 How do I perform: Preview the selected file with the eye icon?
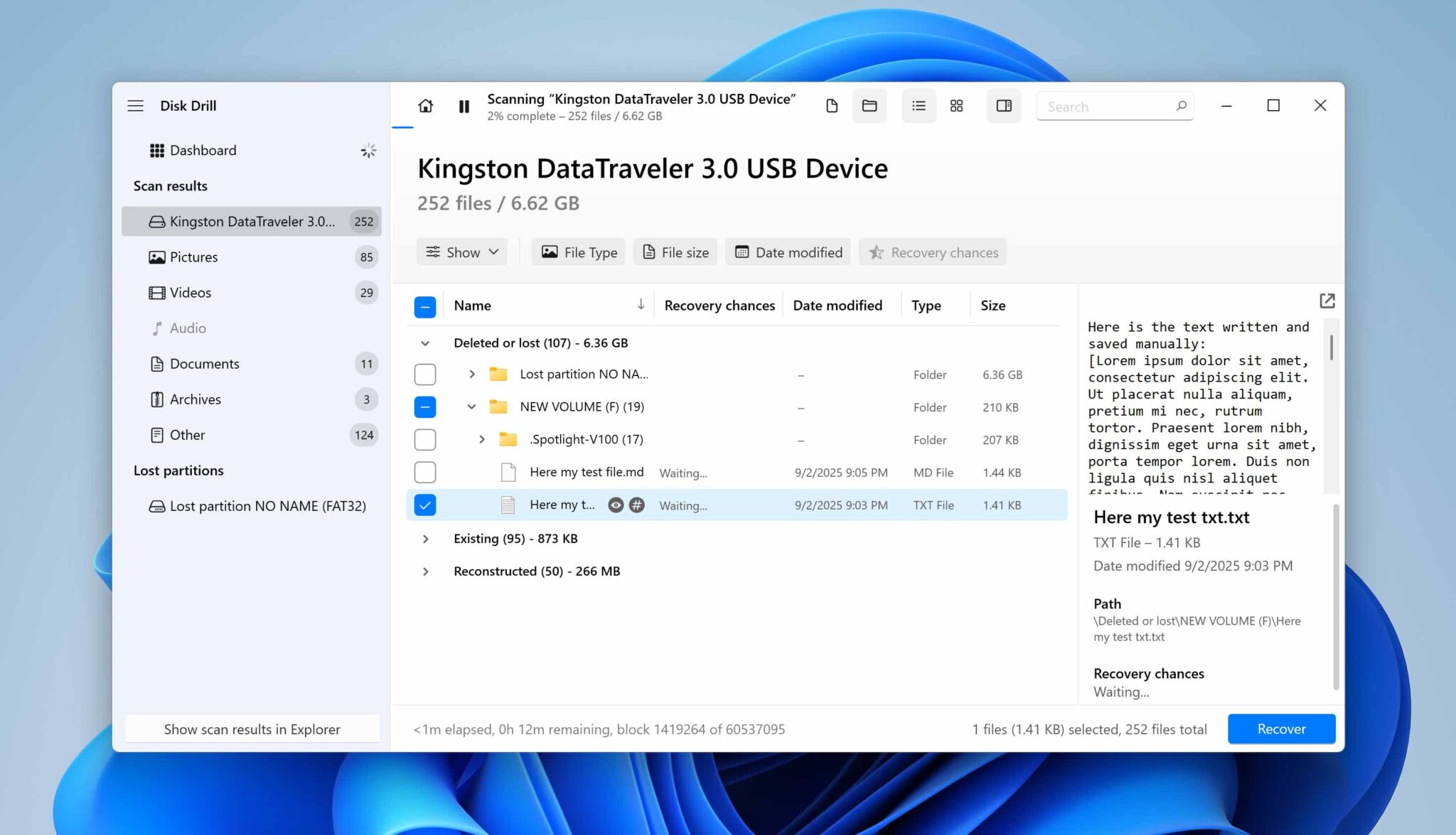tap(614, 505)
